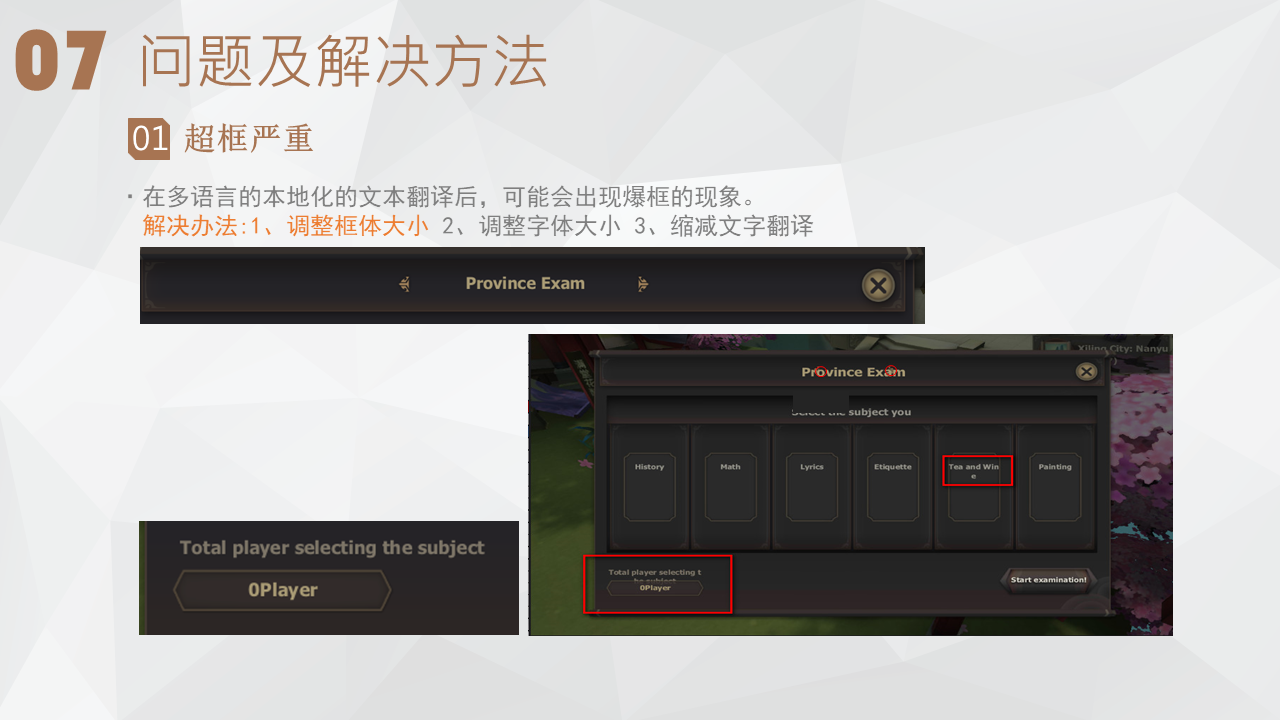Click the 07 slide number
The height and width of the screenshot is (720, 1280).
point(61,62)
